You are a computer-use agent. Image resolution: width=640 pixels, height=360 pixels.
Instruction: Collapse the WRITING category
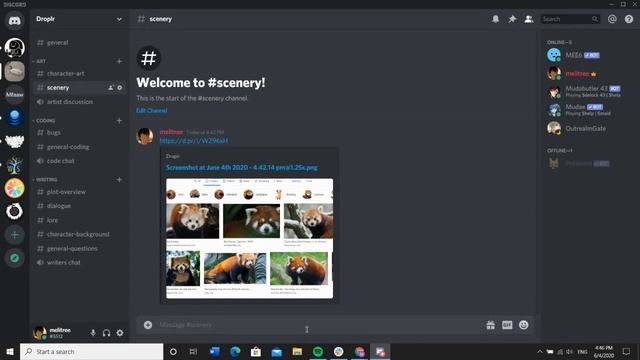pos(47,180)
